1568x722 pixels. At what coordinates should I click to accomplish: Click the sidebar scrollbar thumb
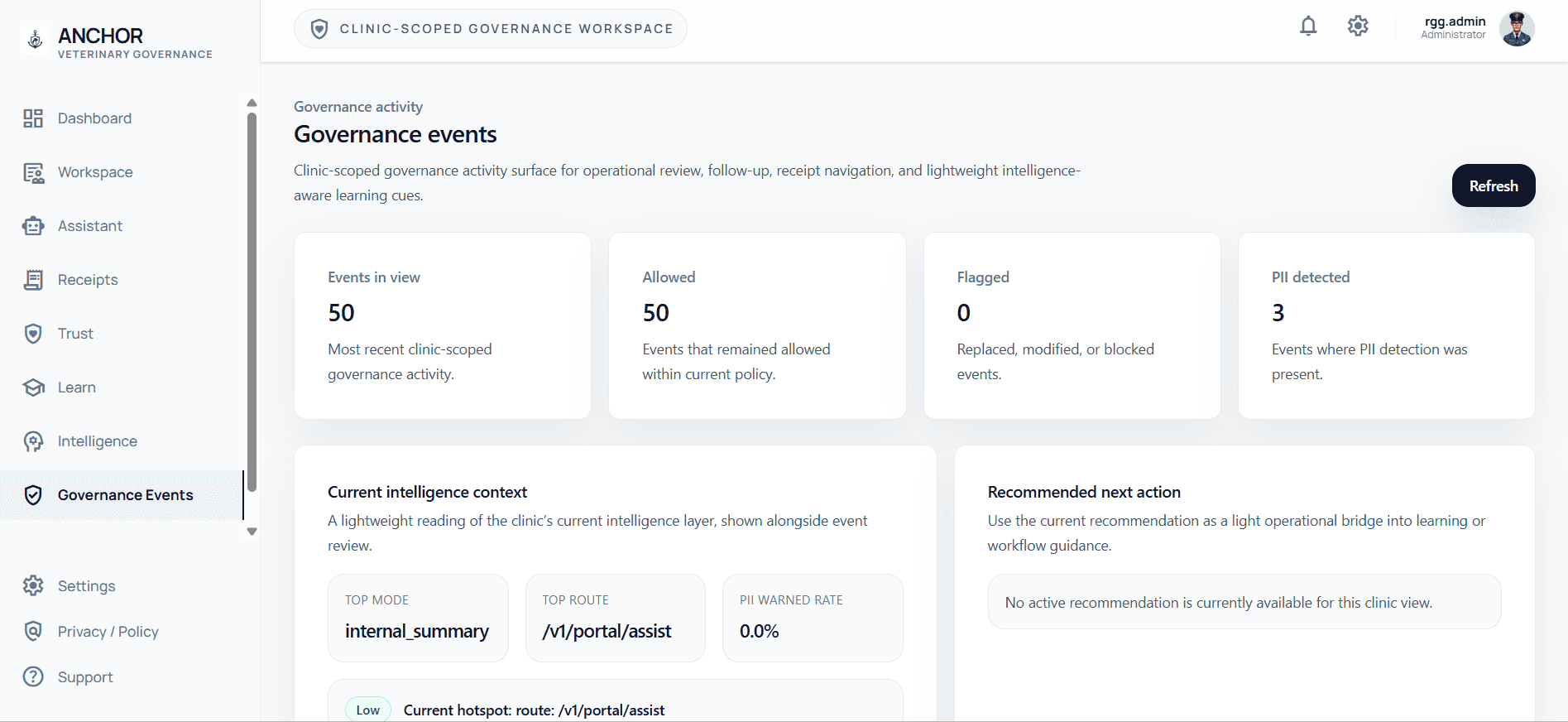[x=252, y=302]
